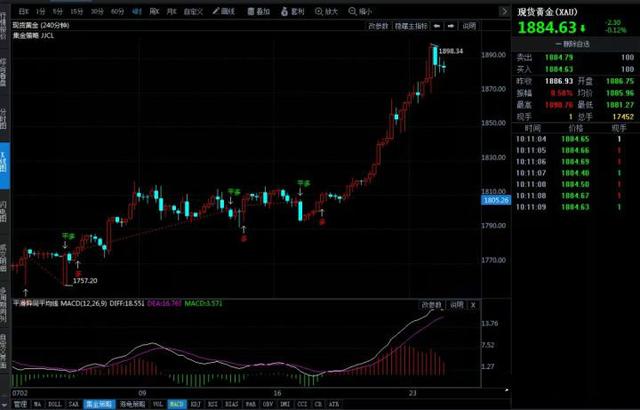The height and width of the screenshot is (410, 640).
Task: Select the 10:11:06 trade row
Action: pyautogui.click(x=576, y=162)
